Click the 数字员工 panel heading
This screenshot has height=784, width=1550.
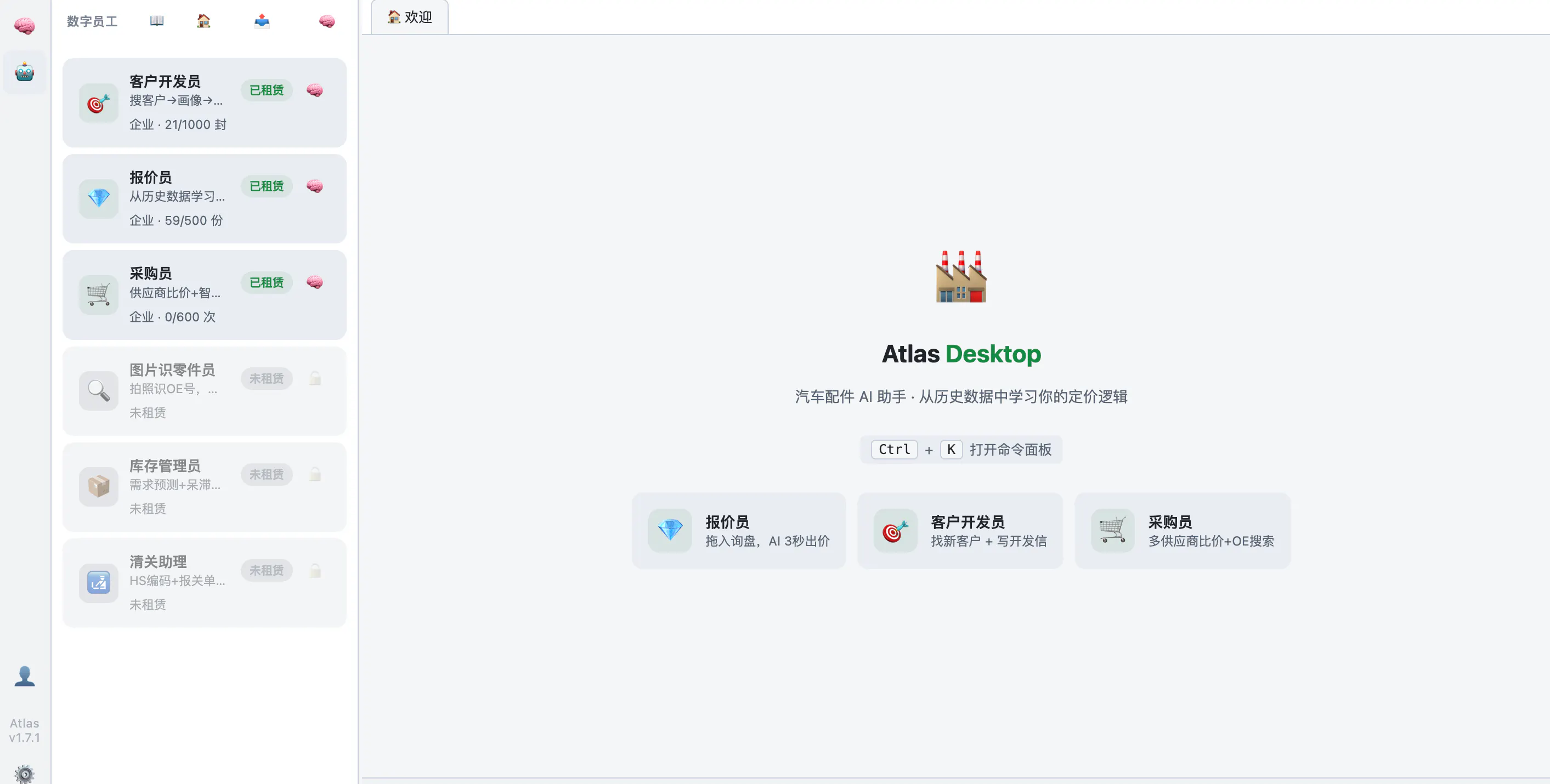point(92,21)
